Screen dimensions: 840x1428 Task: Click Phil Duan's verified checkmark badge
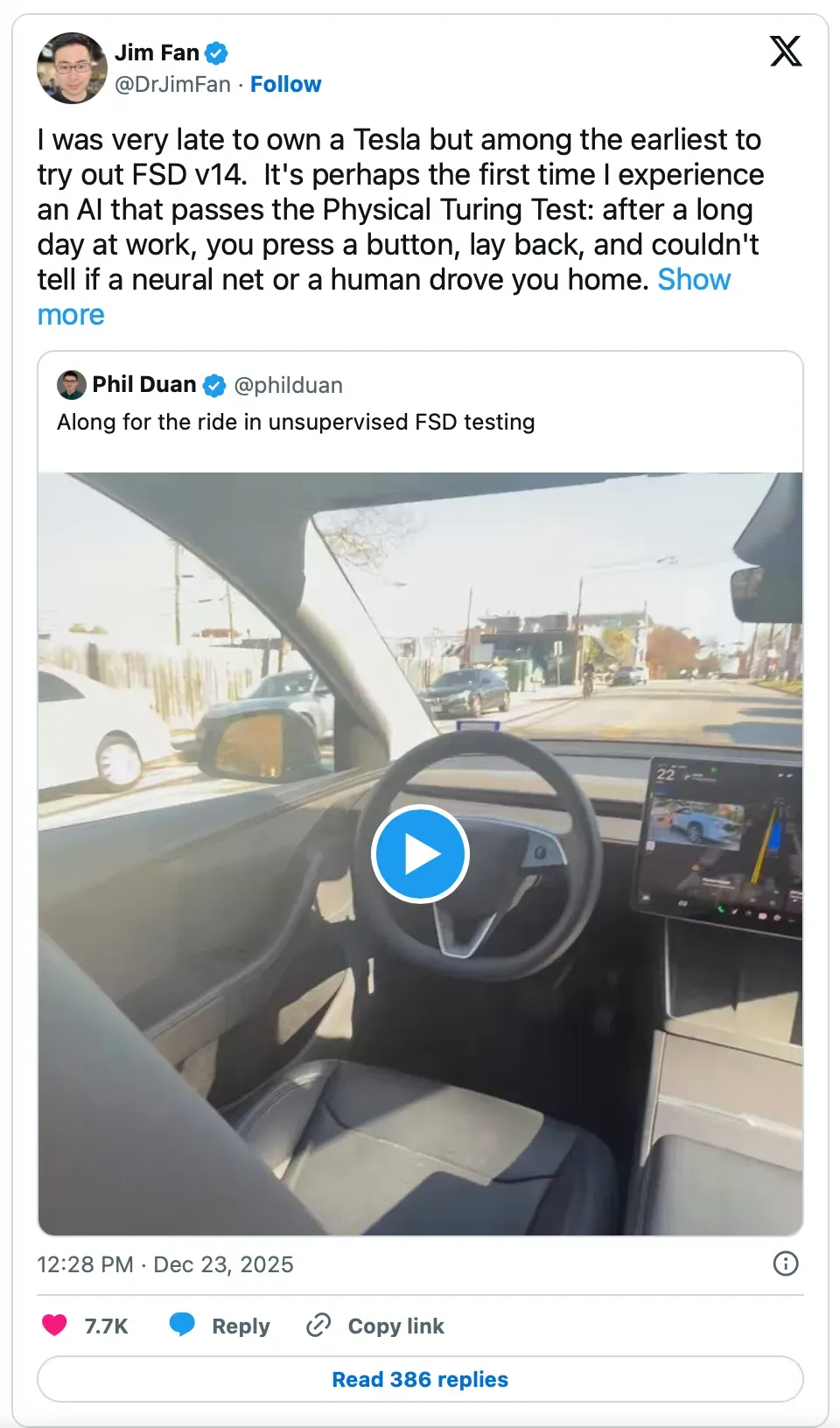(214, 385)
